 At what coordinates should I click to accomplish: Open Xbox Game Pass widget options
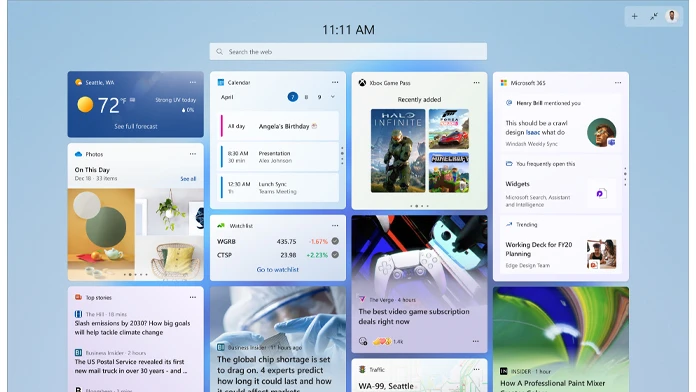tap(476, 83)
